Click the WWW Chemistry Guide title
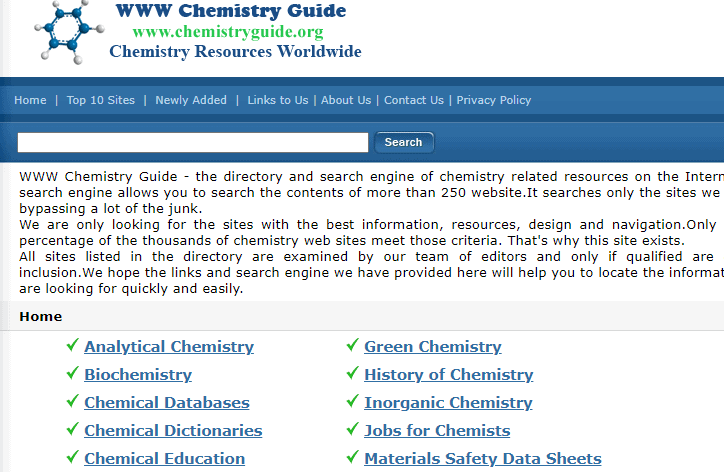This screenshot has width=724, height=472. 231,10
